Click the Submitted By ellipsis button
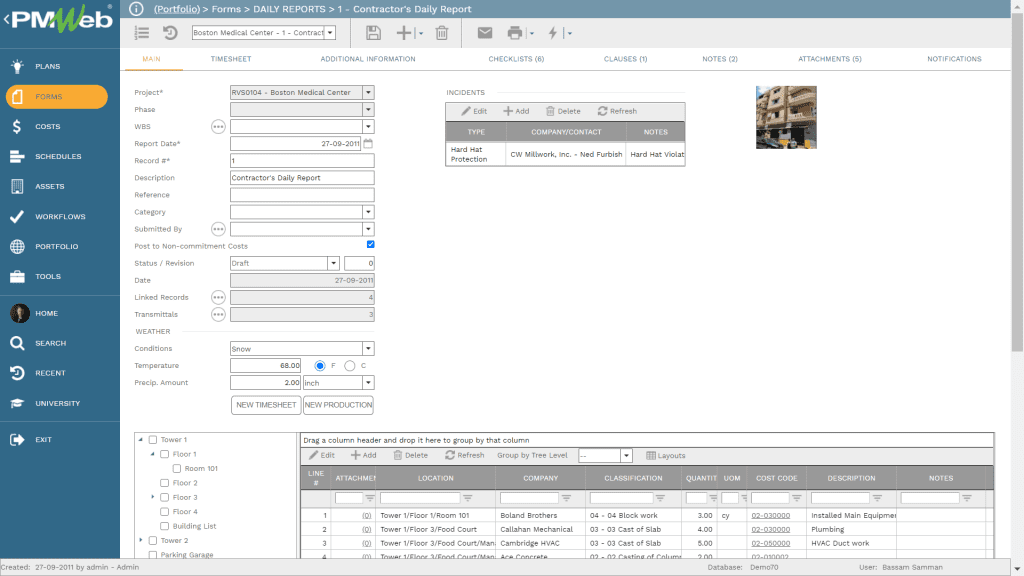The height and width of the screenshot is (576, 1024). (x=218, y=229)
